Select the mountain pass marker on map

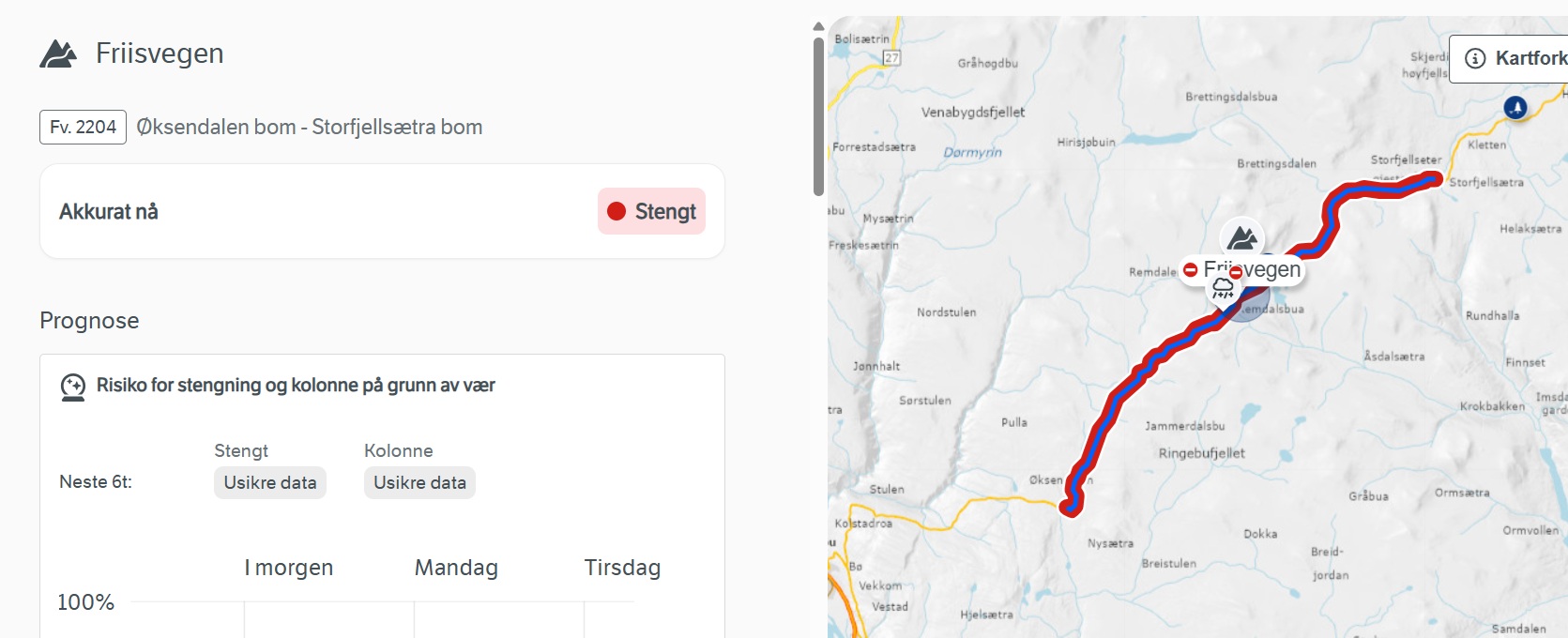1242,237
